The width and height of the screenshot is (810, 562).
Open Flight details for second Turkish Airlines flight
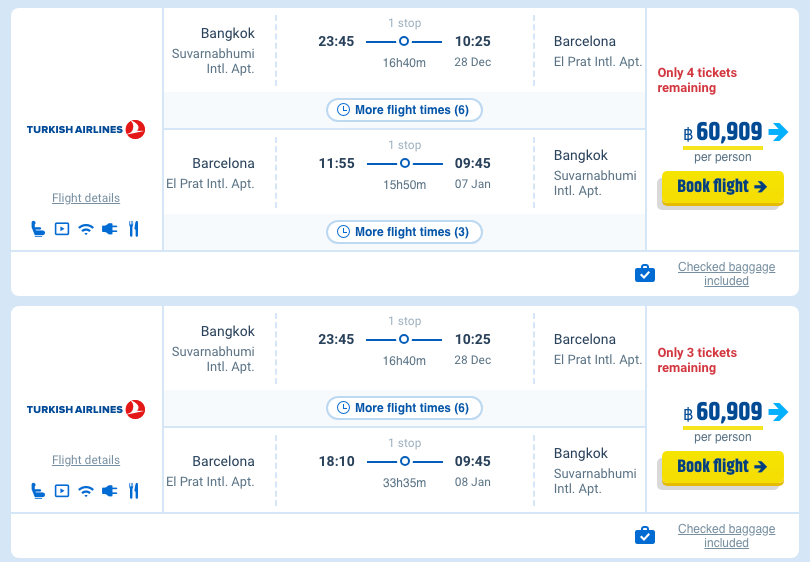point(86,460)
